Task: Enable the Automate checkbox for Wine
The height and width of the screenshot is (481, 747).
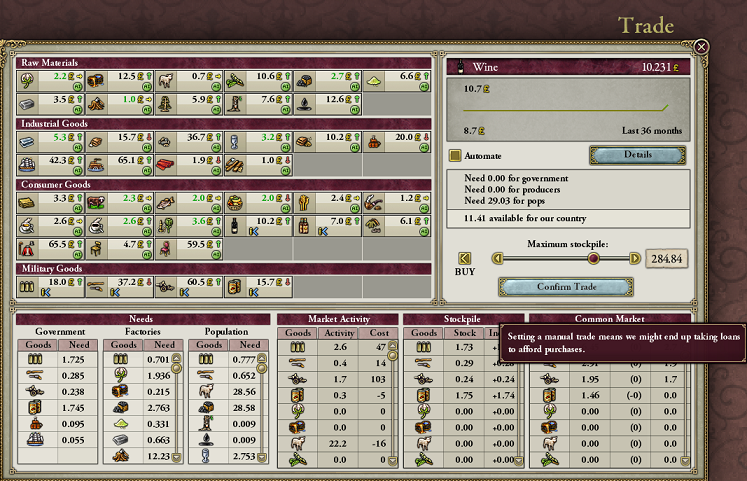Action: click(455, 156)
